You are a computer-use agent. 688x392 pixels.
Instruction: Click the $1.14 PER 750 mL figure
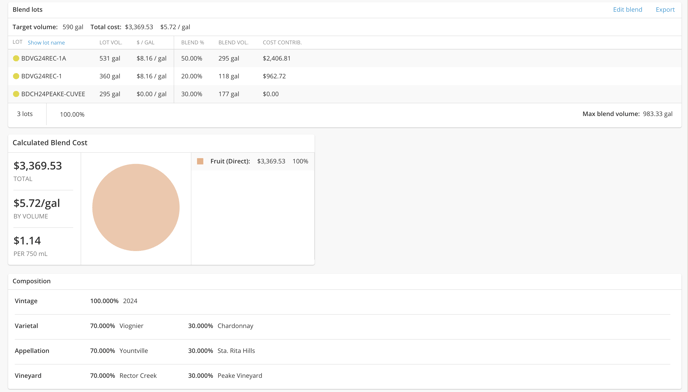pos(27,241)
